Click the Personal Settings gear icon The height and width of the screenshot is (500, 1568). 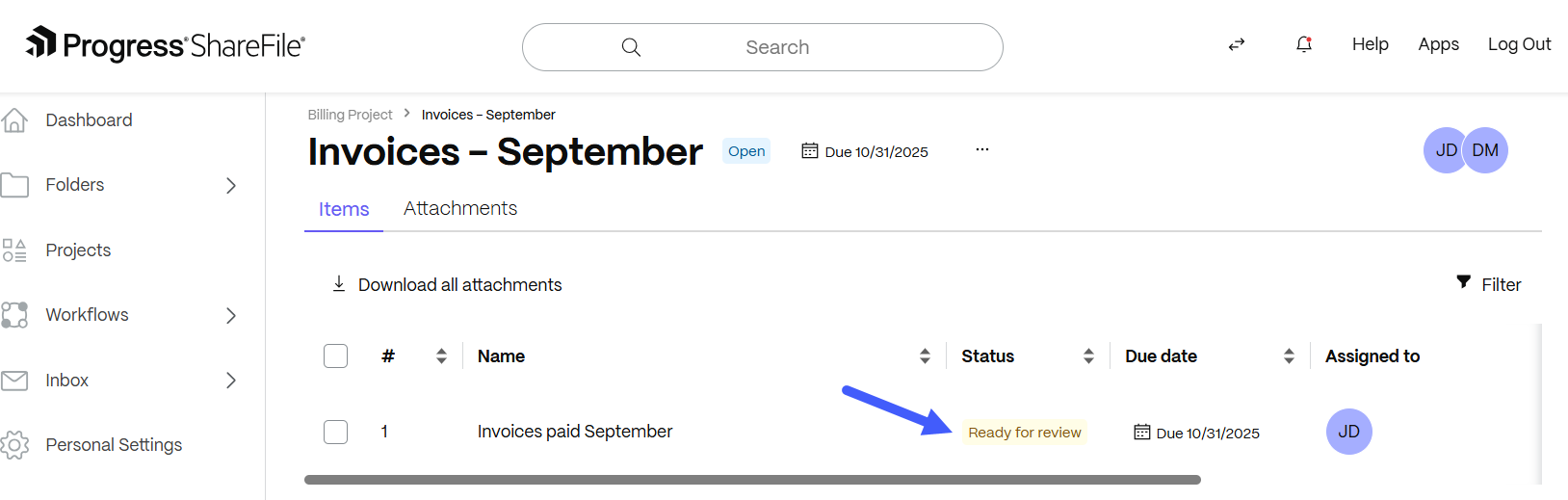[x=14, y=444]
